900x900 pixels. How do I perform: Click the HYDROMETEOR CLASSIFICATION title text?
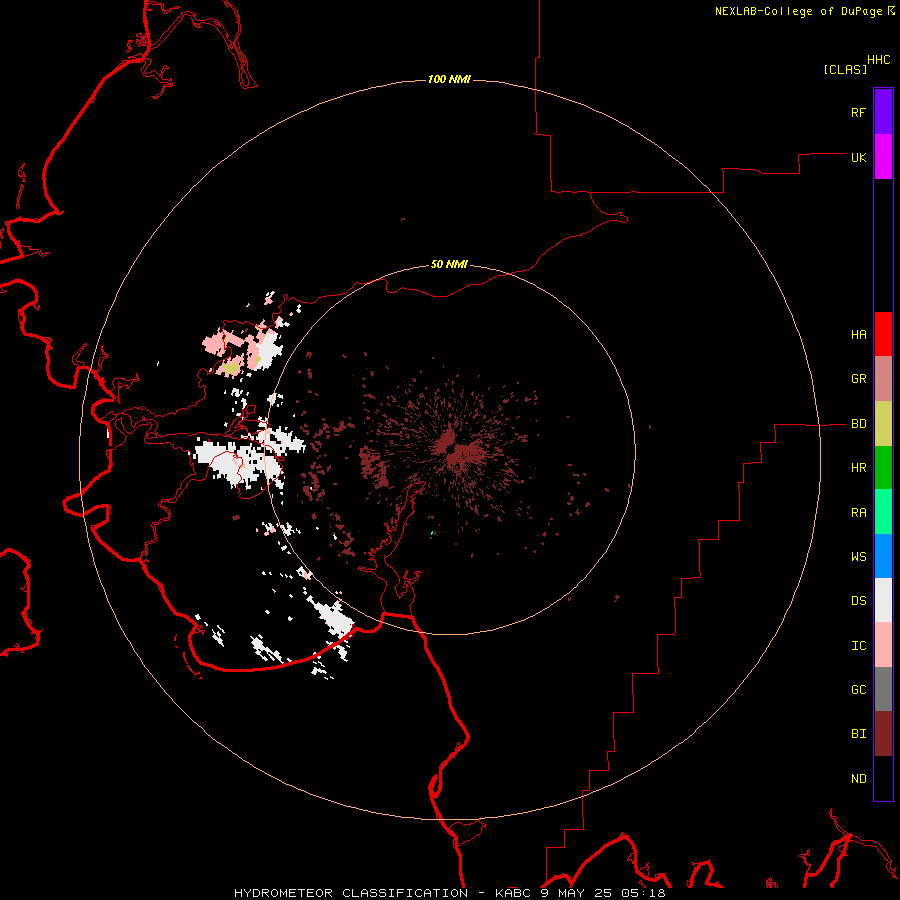click(x=351, y=893)
